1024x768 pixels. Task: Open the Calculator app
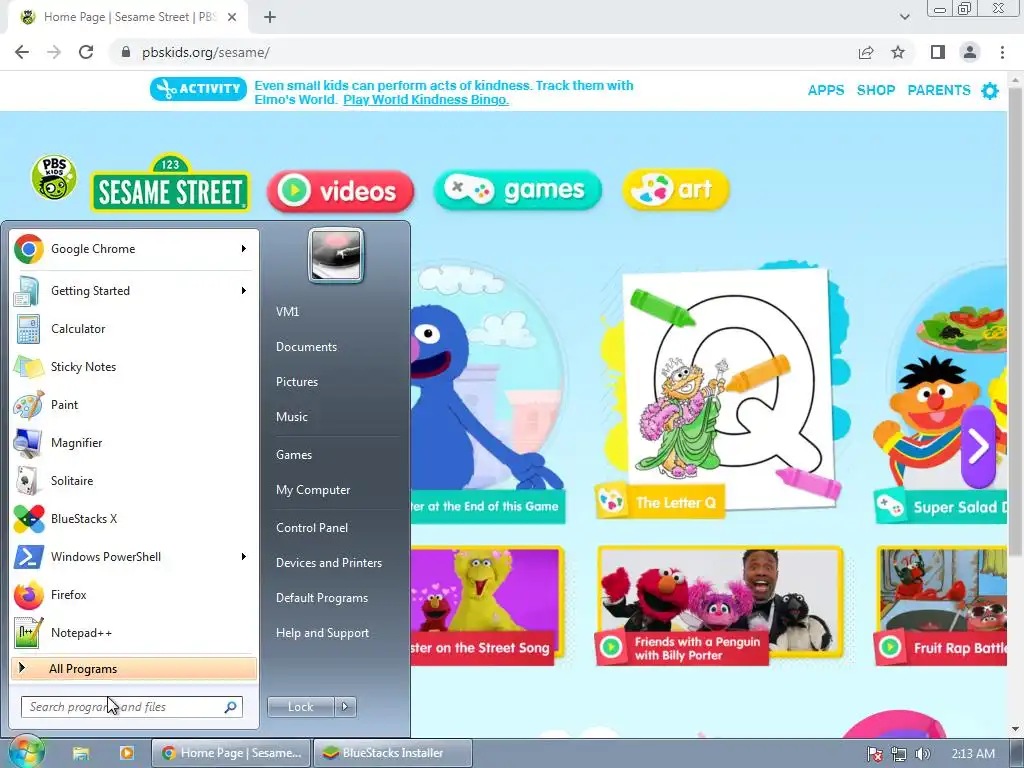[134, 328]
